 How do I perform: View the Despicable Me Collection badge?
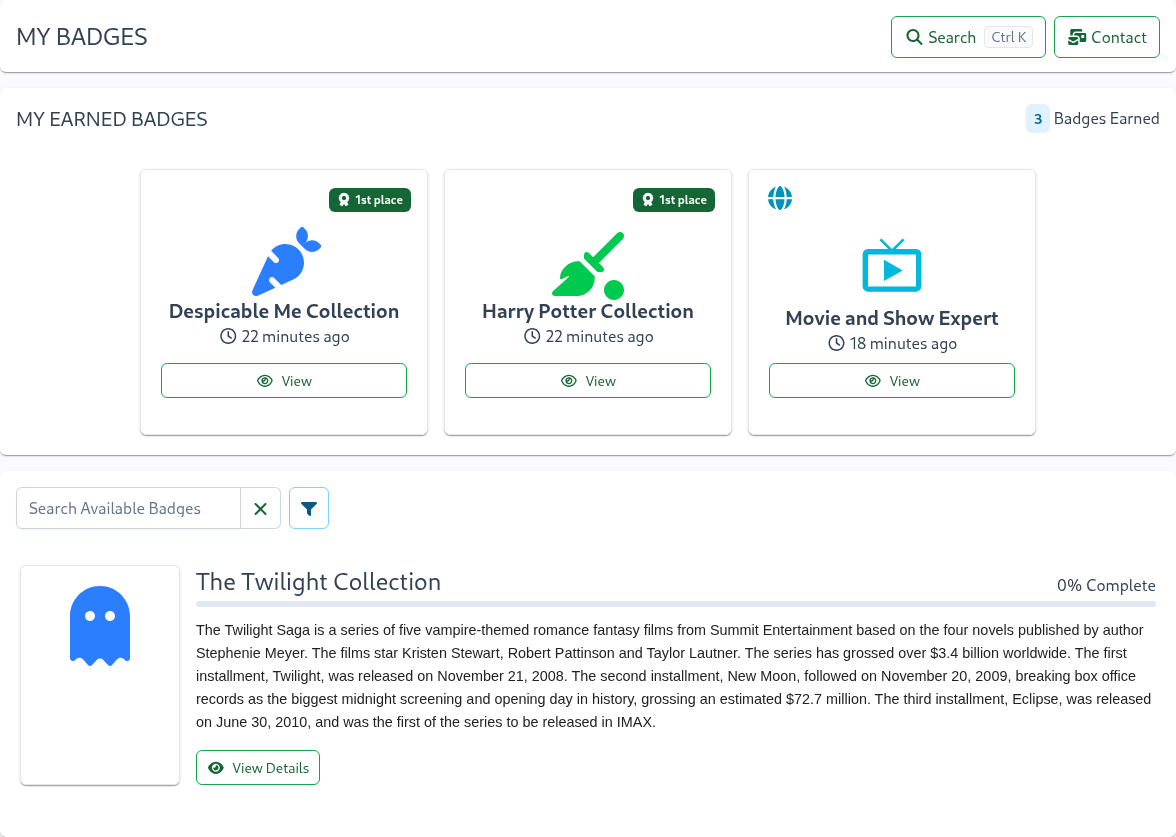click(x=284, y=381)
